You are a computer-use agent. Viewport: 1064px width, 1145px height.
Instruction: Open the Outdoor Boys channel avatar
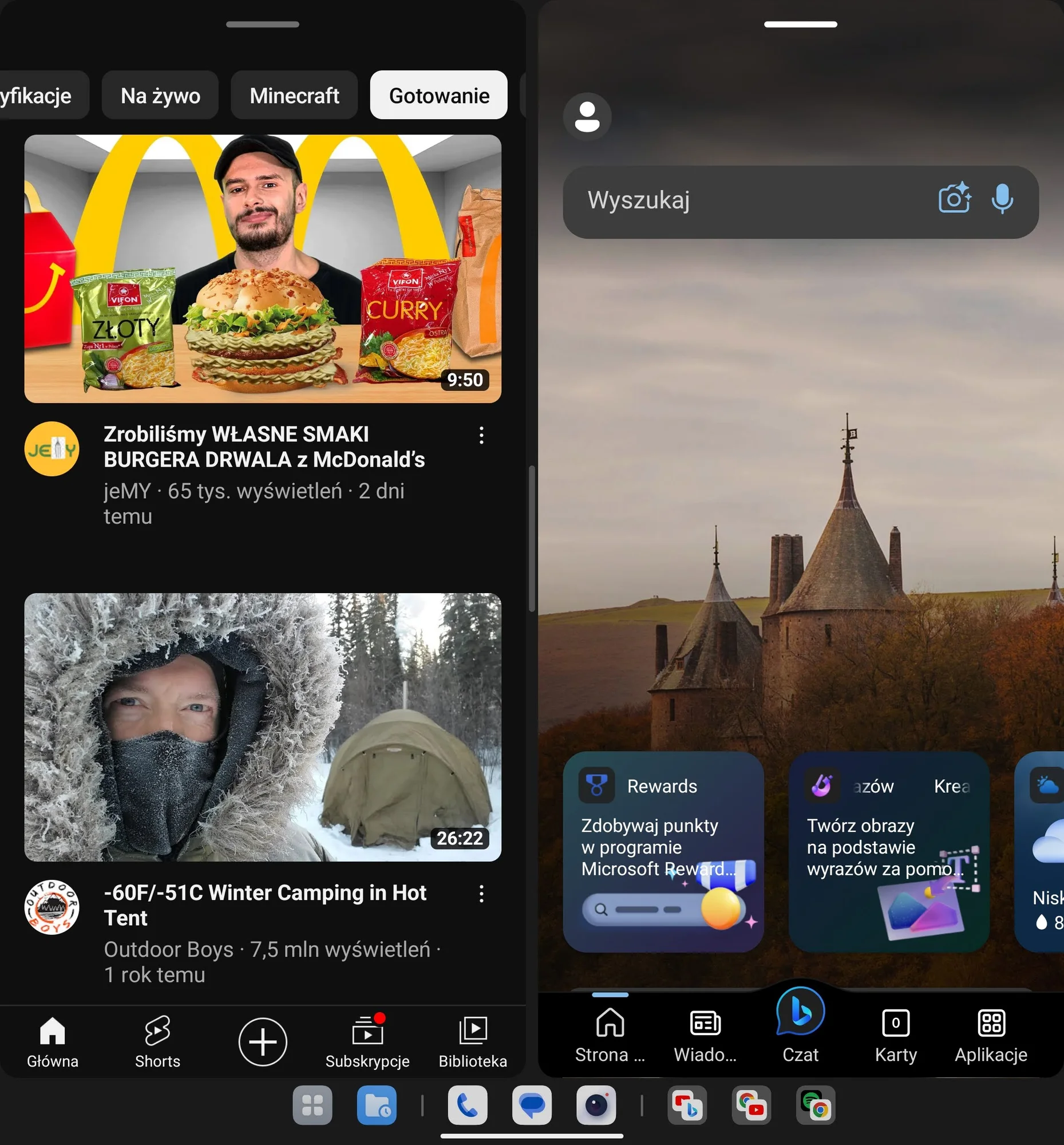tap(52, 907)
